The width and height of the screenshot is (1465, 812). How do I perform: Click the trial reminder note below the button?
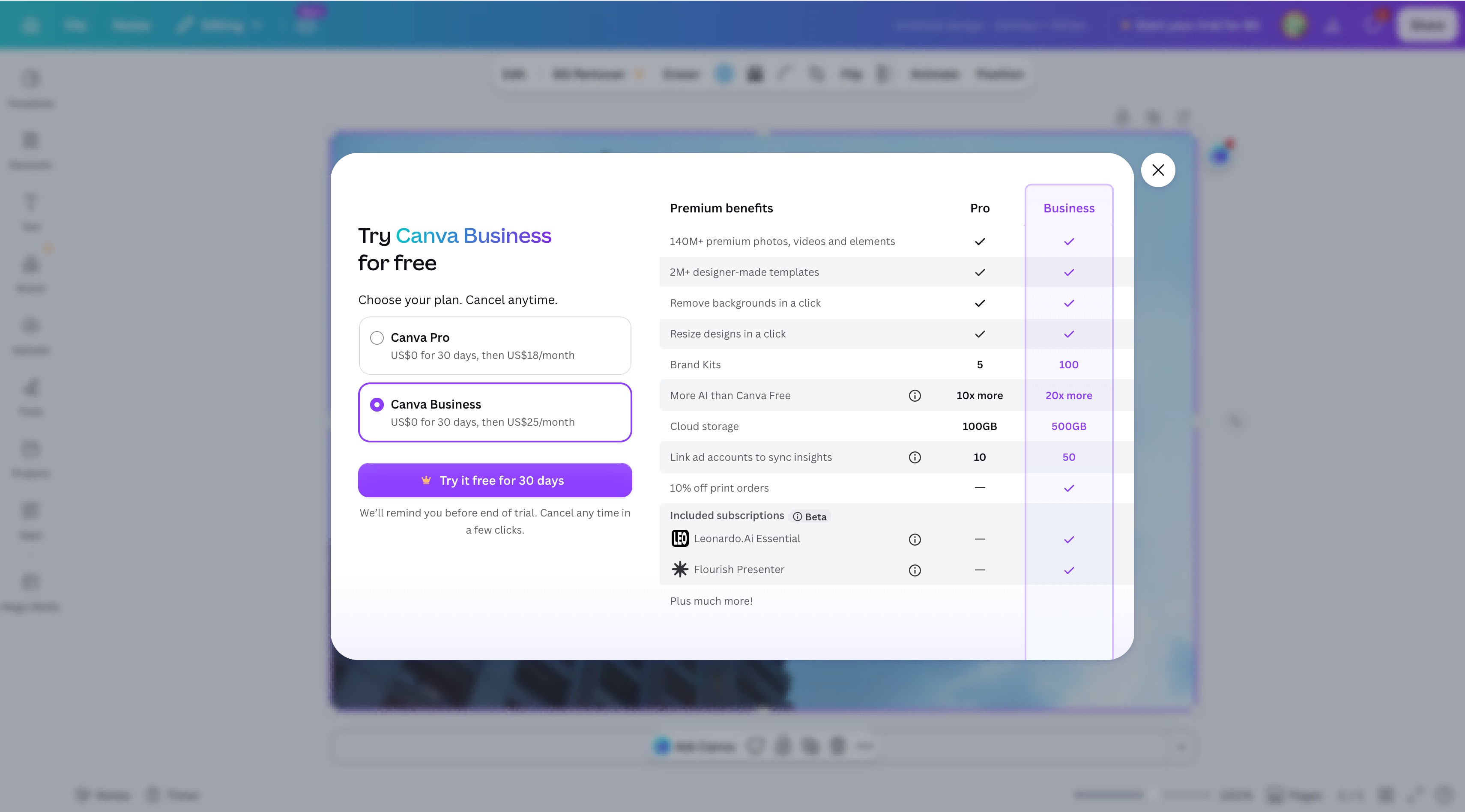pos(495,522)
